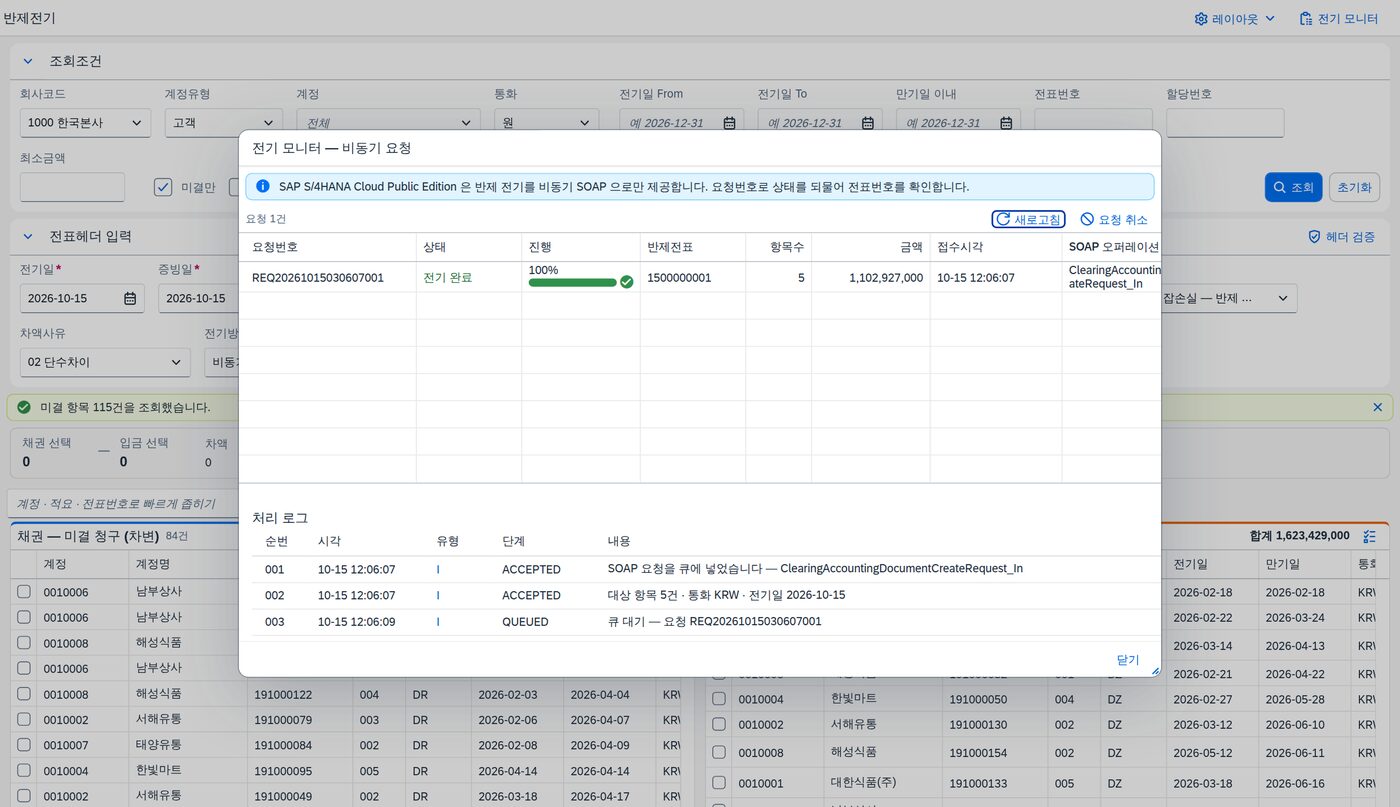Open the 레이아웃 settings gear menu

1235,19
